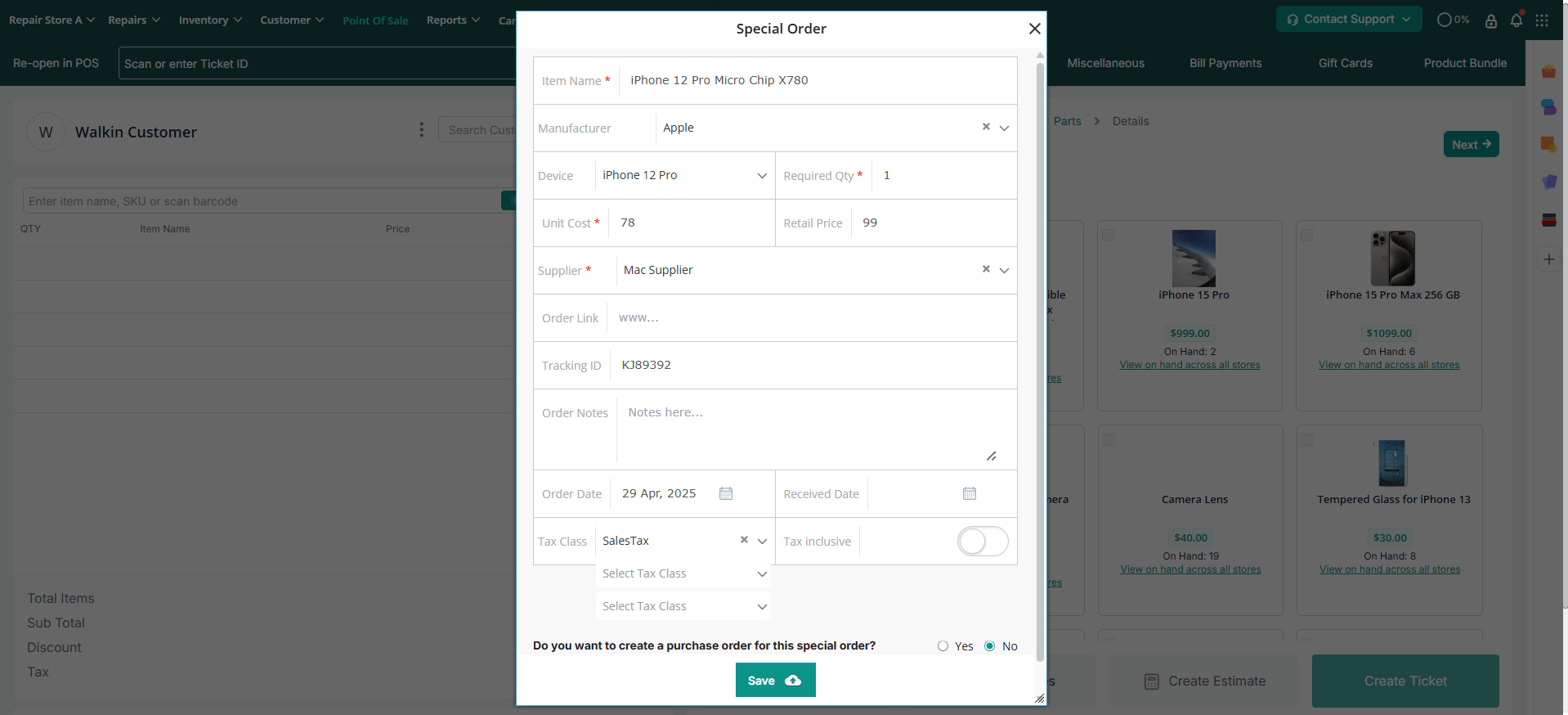Expand the SalesTax Tax Class dropdown

coord(762,541)
